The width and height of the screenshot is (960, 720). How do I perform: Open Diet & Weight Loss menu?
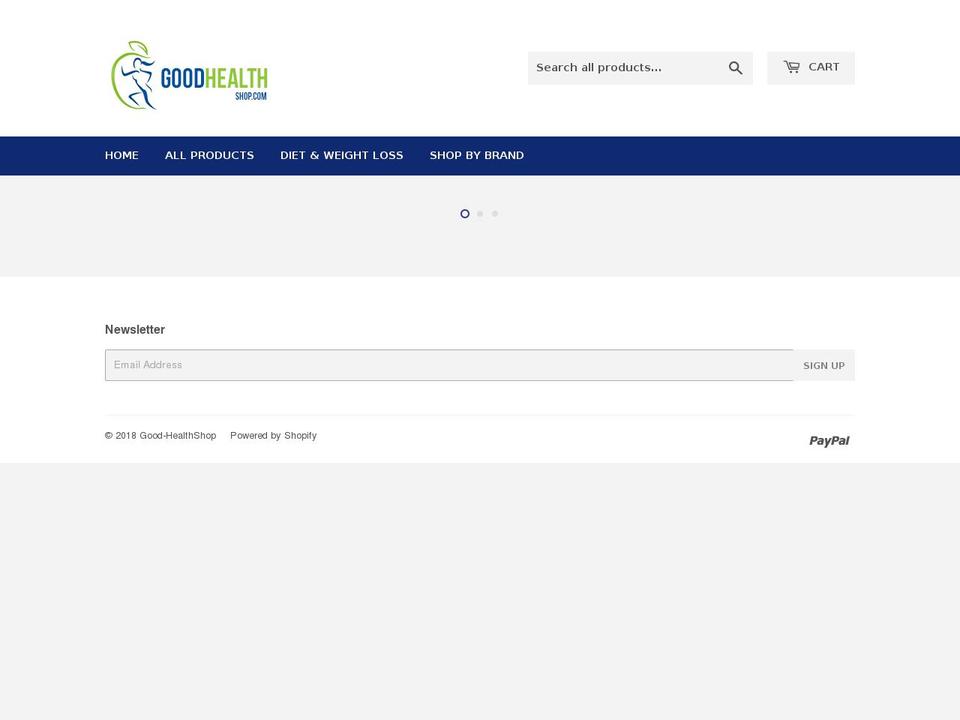tap(342, 156)
